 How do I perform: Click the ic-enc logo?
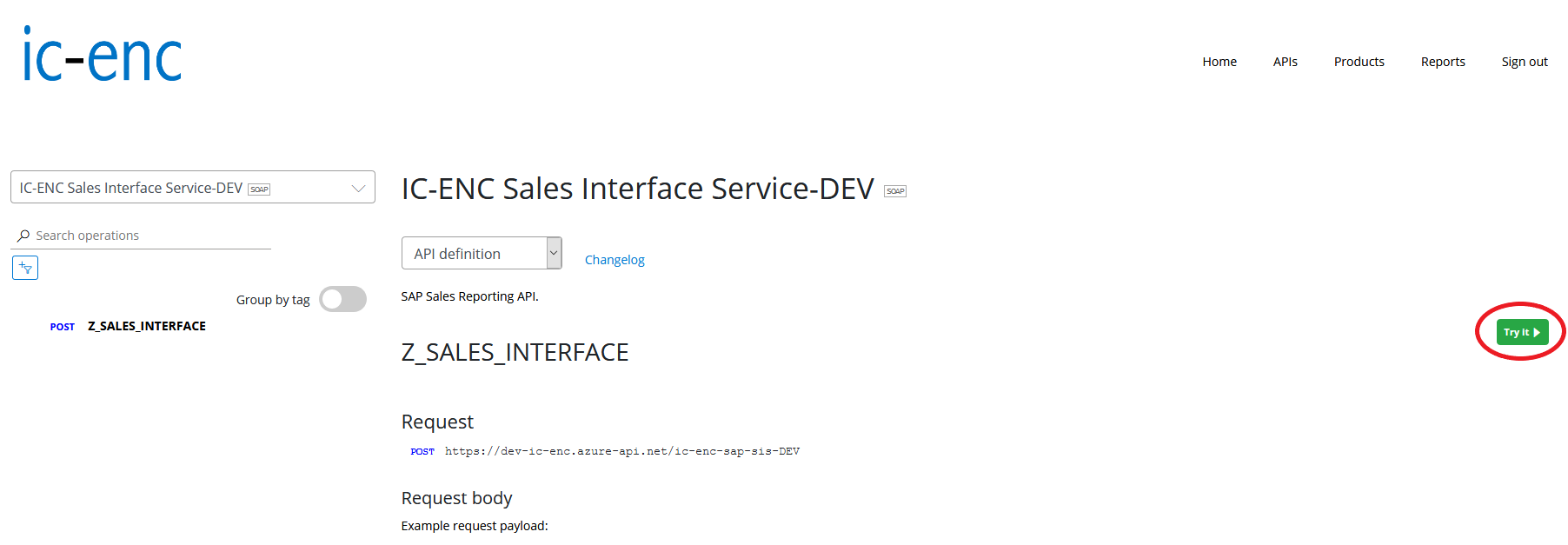point(102,55)
